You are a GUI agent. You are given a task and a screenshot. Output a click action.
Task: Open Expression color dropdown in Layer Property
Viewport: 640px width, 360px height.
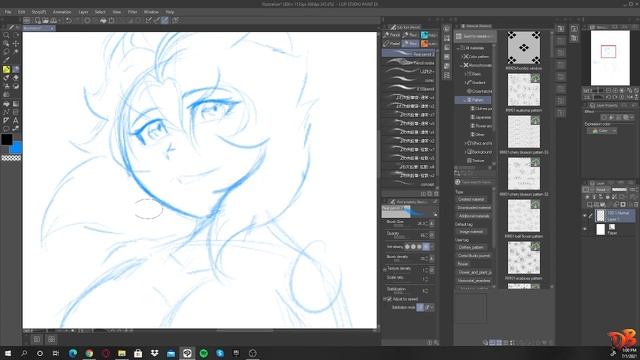click(602, 131)
